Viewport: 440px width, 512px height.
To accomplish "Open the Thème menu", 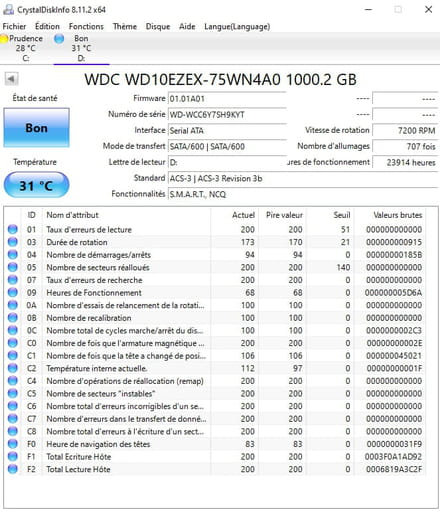I will point(125,26).
